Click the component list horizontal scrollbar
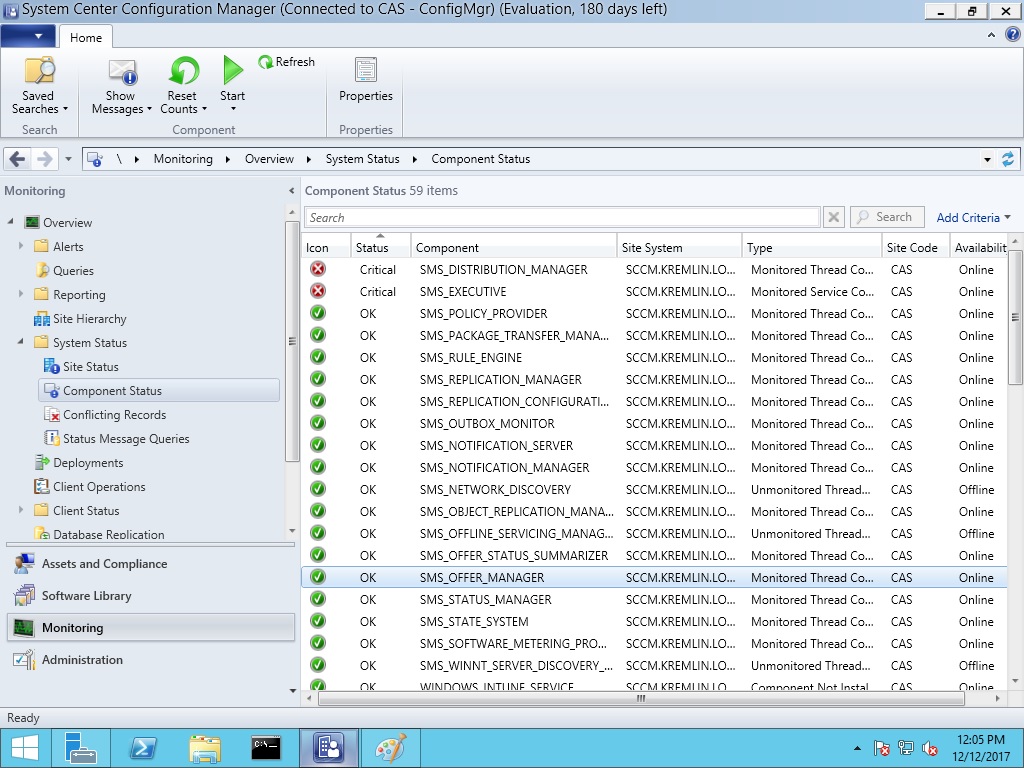Image resolution: width=1024 pixels, height=768 pixels. pos(641,698)
